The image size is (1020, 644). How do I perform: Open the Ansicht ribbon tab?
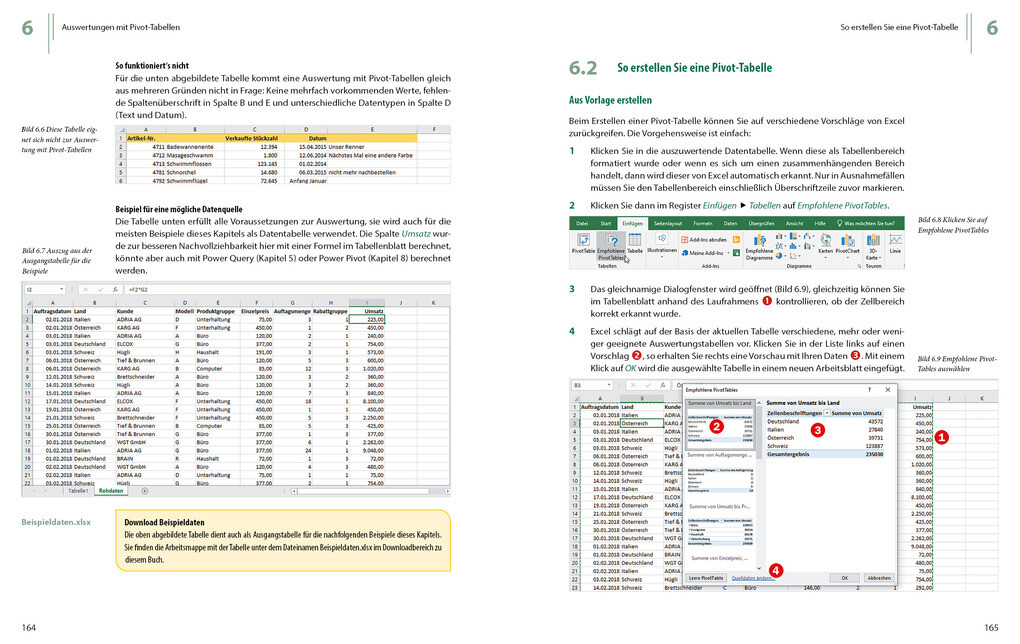pyautogui.click(x=794, y=223)
